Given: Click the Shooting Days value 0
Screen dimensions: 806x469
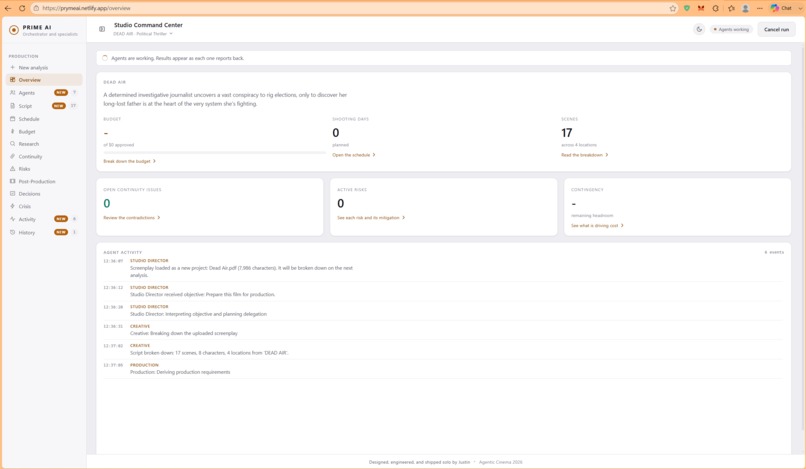Looking at the screenshot, I should point(336,133).
